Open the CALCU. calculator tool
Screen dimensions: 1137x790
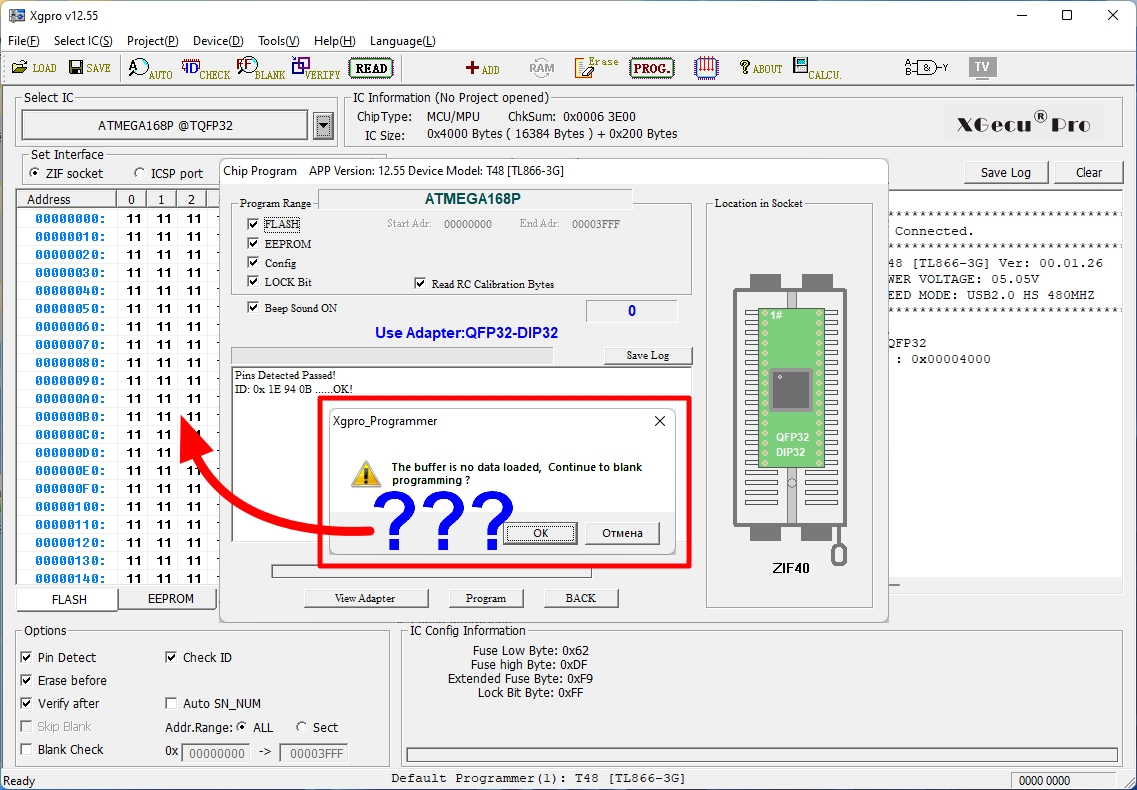pyautogui.click(x=816, y=69)
